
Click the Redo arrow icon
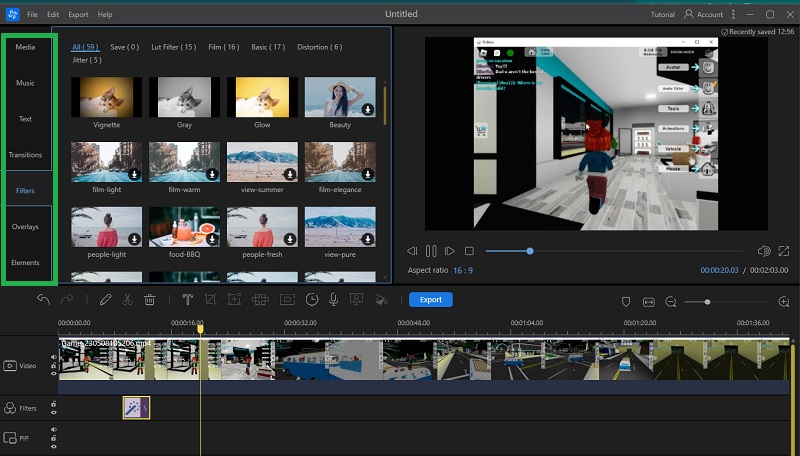coord(67,299)
